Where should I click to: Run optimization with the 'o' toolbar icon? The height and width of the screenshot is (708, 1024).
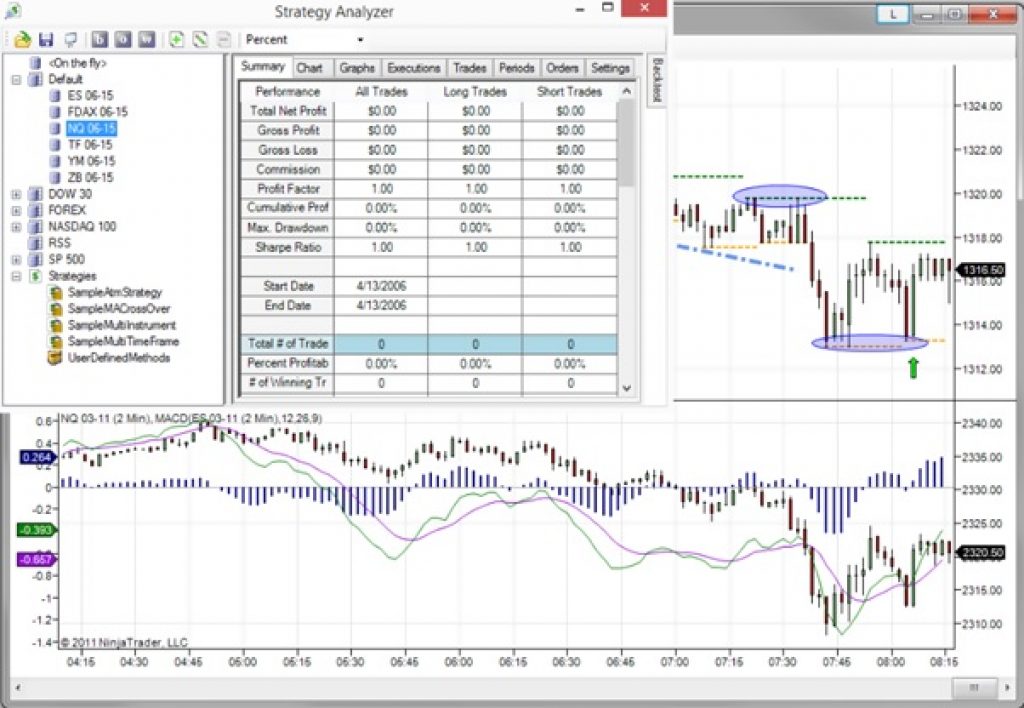click(x=123, y=40)
